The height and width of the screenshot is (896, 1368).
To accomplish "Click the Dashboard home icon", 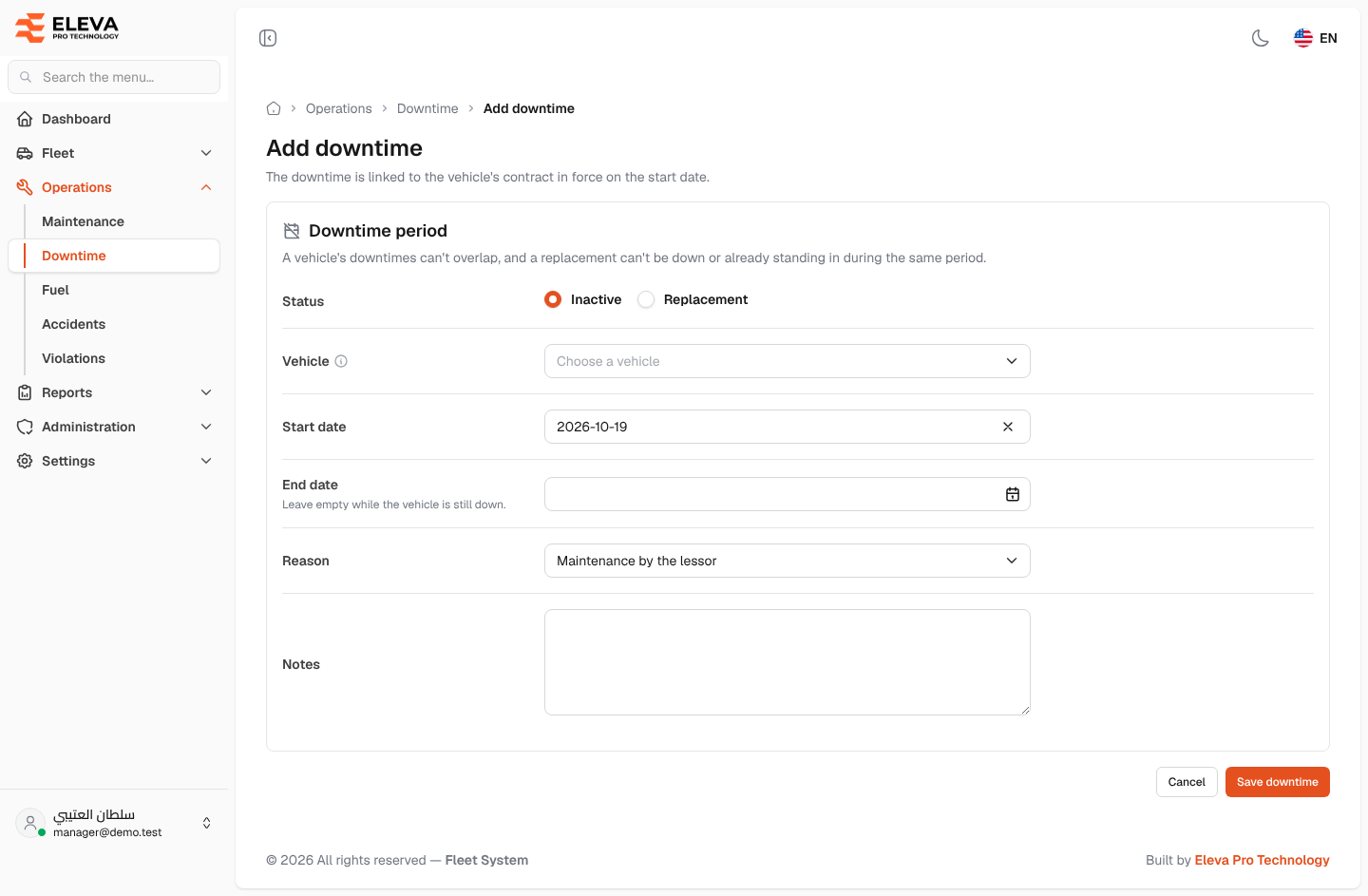I will 25,119.
